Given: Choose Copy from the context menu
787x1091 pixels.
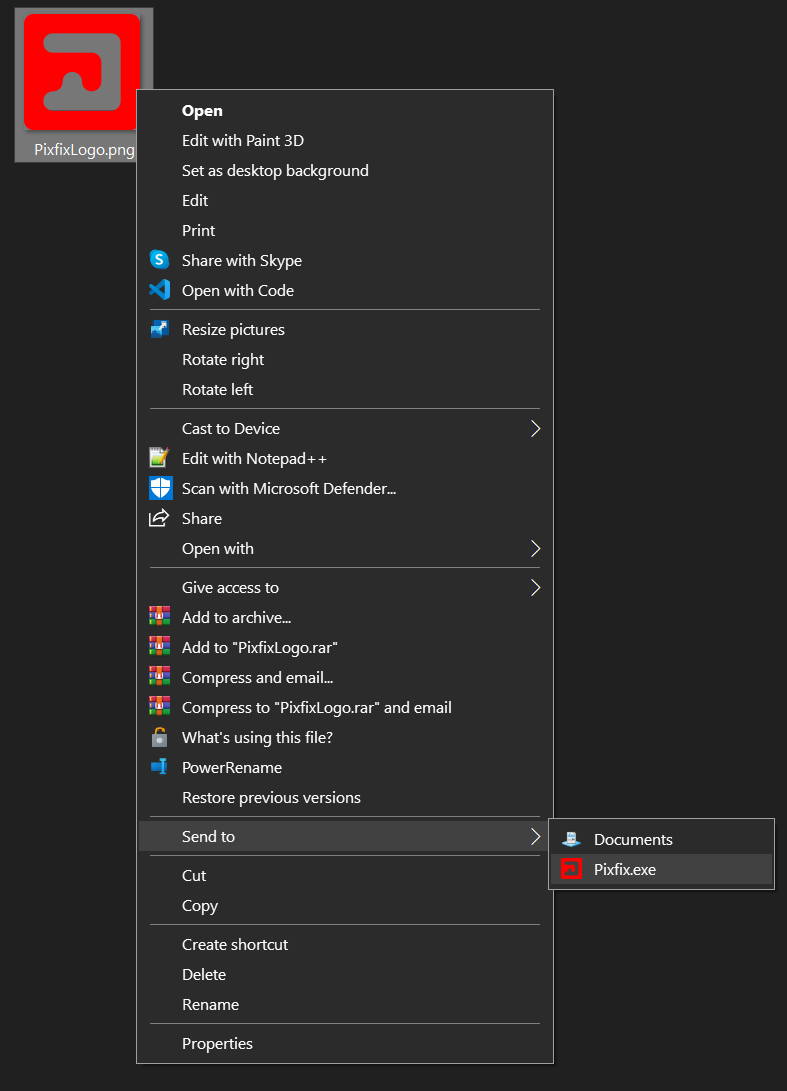Looking at the screenshot, I should [x=345, y=905].
